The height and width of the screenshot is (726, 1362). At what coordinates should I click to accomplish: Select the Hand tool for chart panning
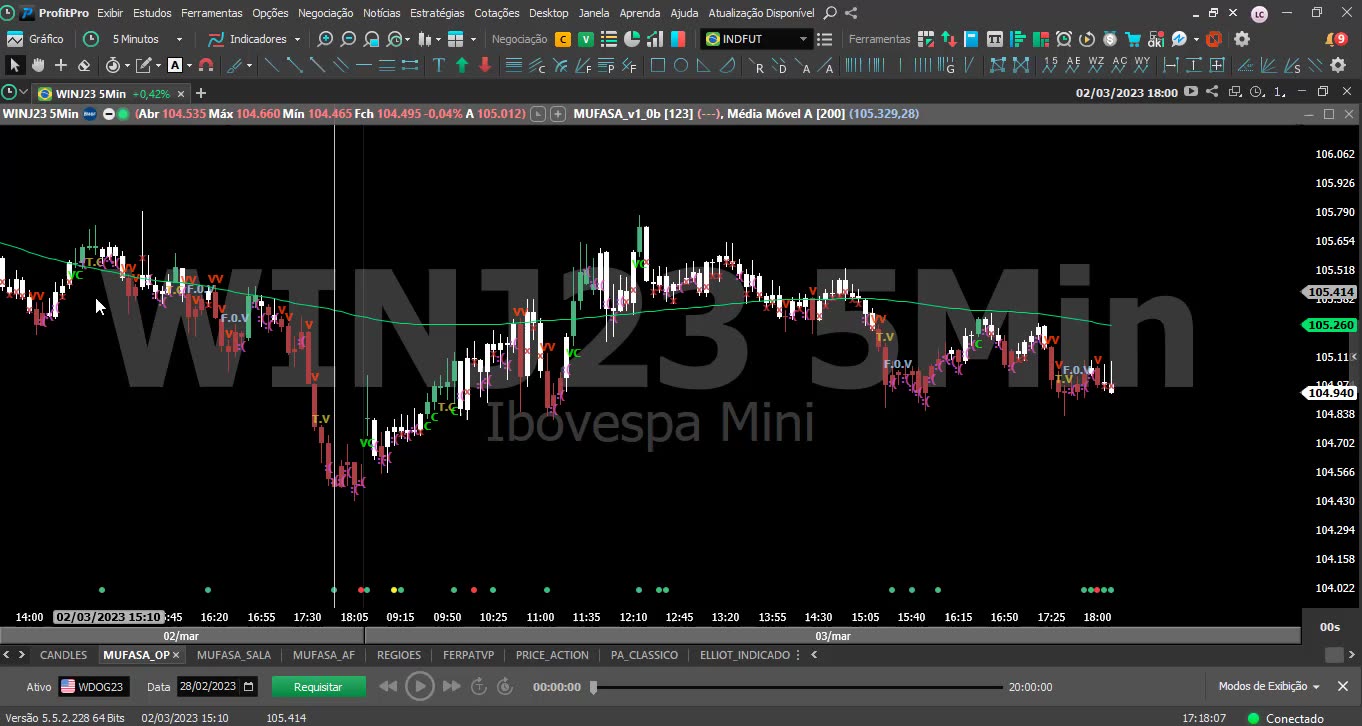pos(37,64)
